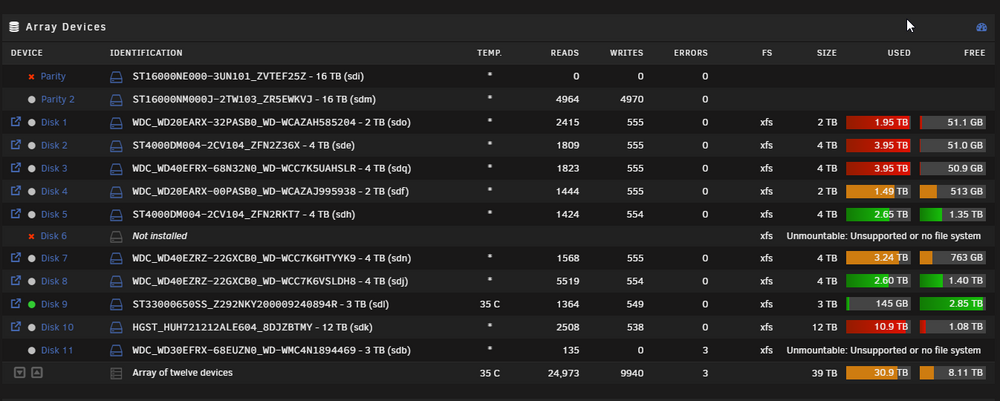Click the 513 GB free bar on Disk 4
Screen dimensions: 1000x401
(x=953, y=191)
